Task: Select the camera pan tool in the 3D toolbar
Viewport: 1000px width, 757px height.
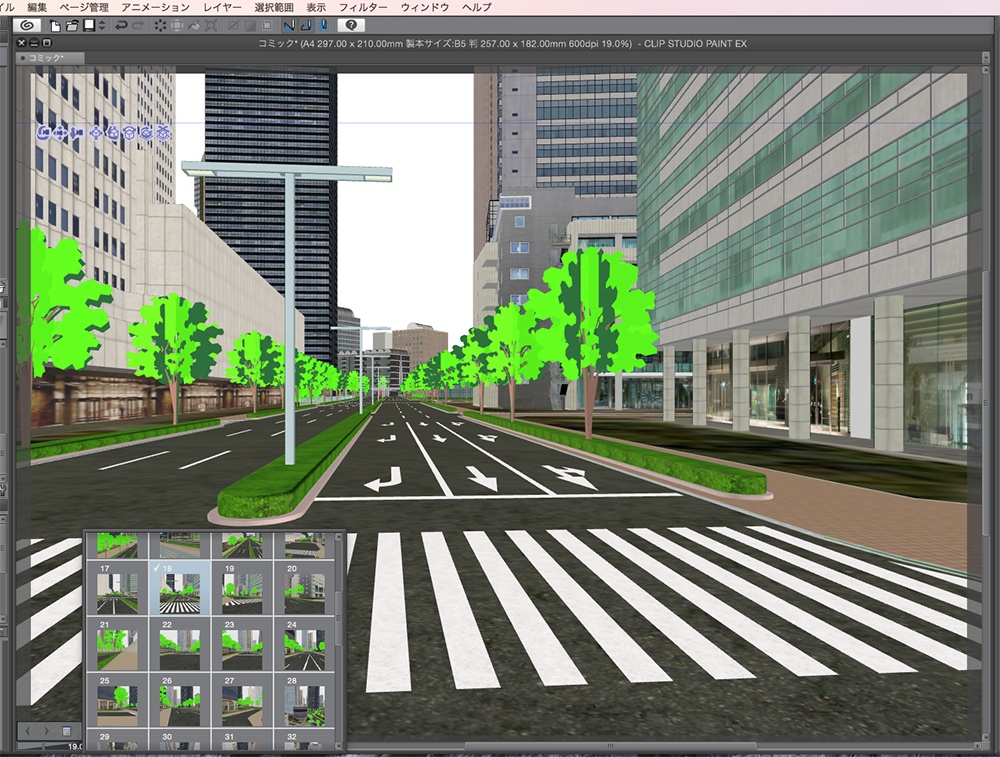Action: [x=59, y=133]
